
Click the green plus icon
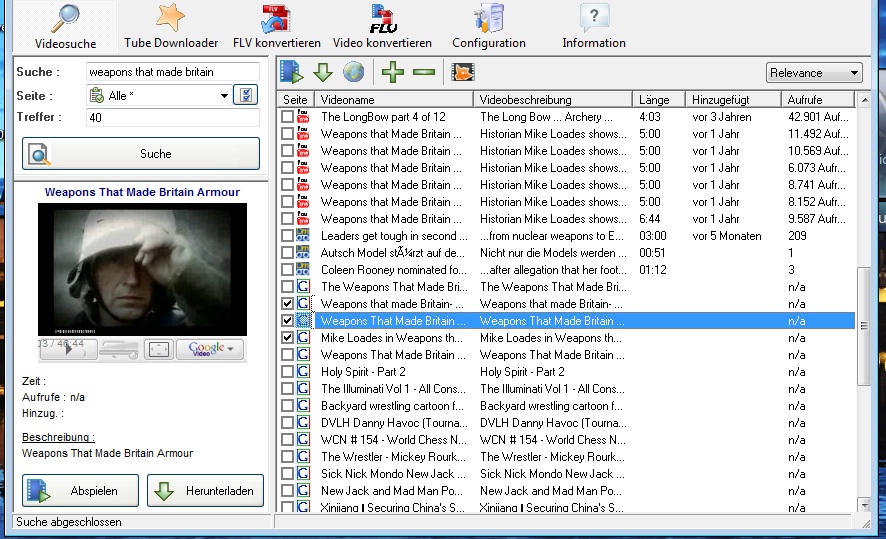[393, 72]
